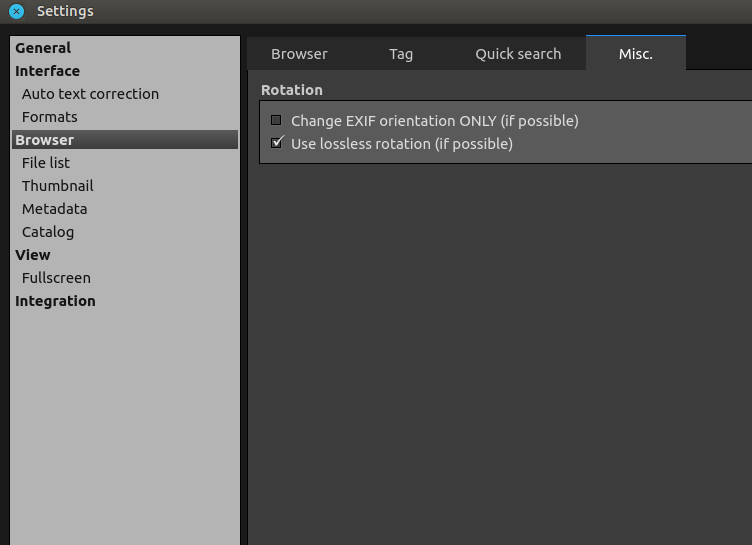Image resolution: width=752 pixels, height=545 pixels.
Task: Show Thumbnail settings page
Action: (57, 186)
